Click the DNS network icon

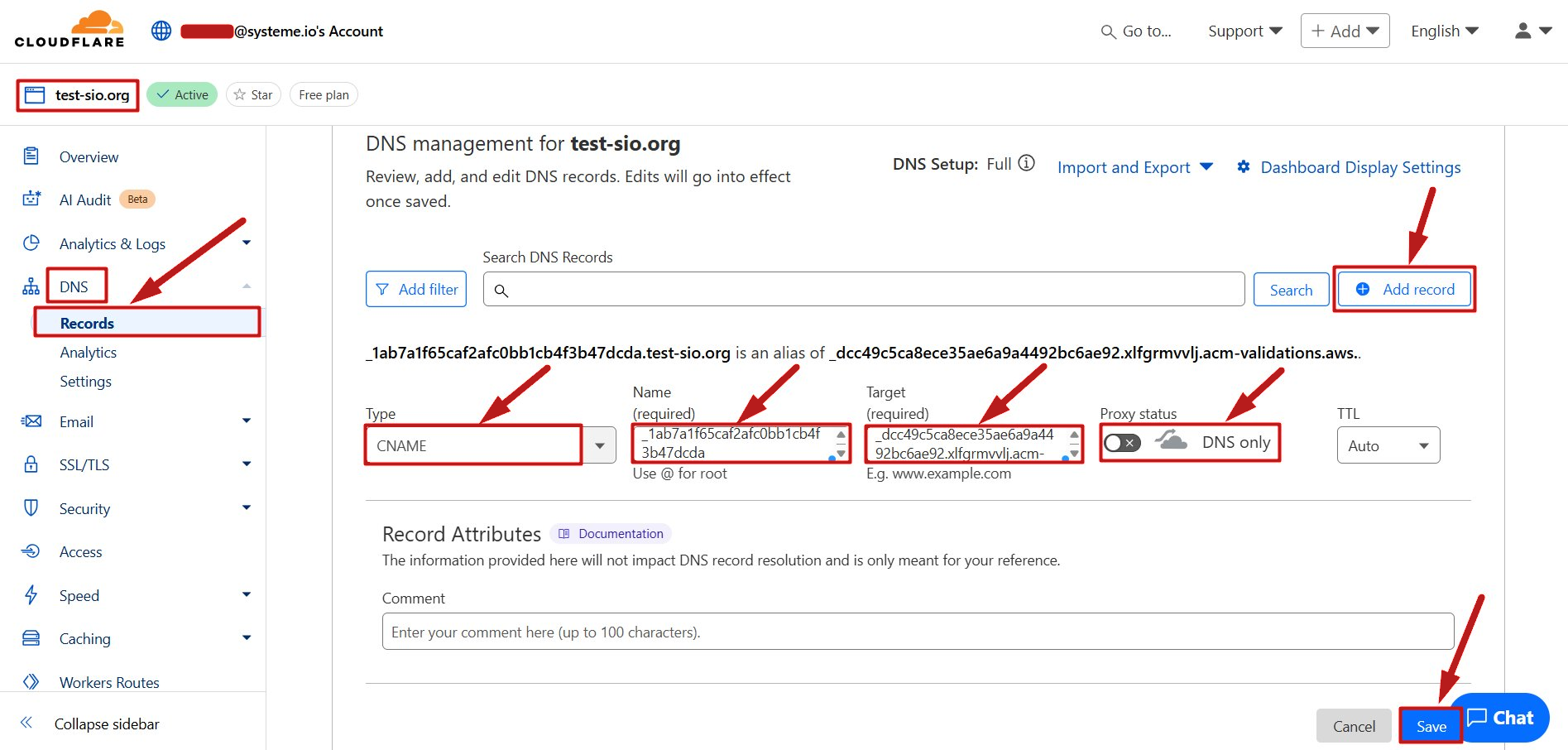[x=31, y=286]
